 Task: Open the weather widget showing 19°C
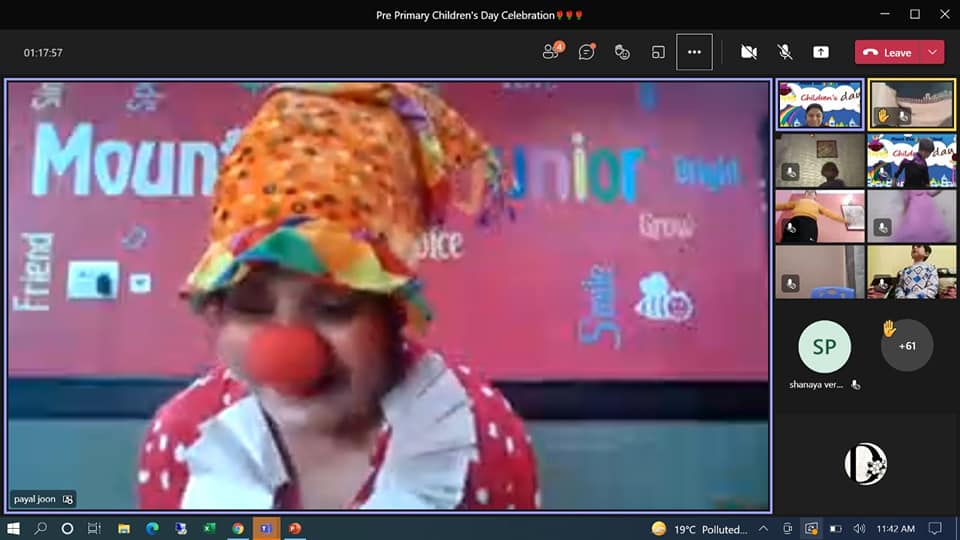pos(700,529)
